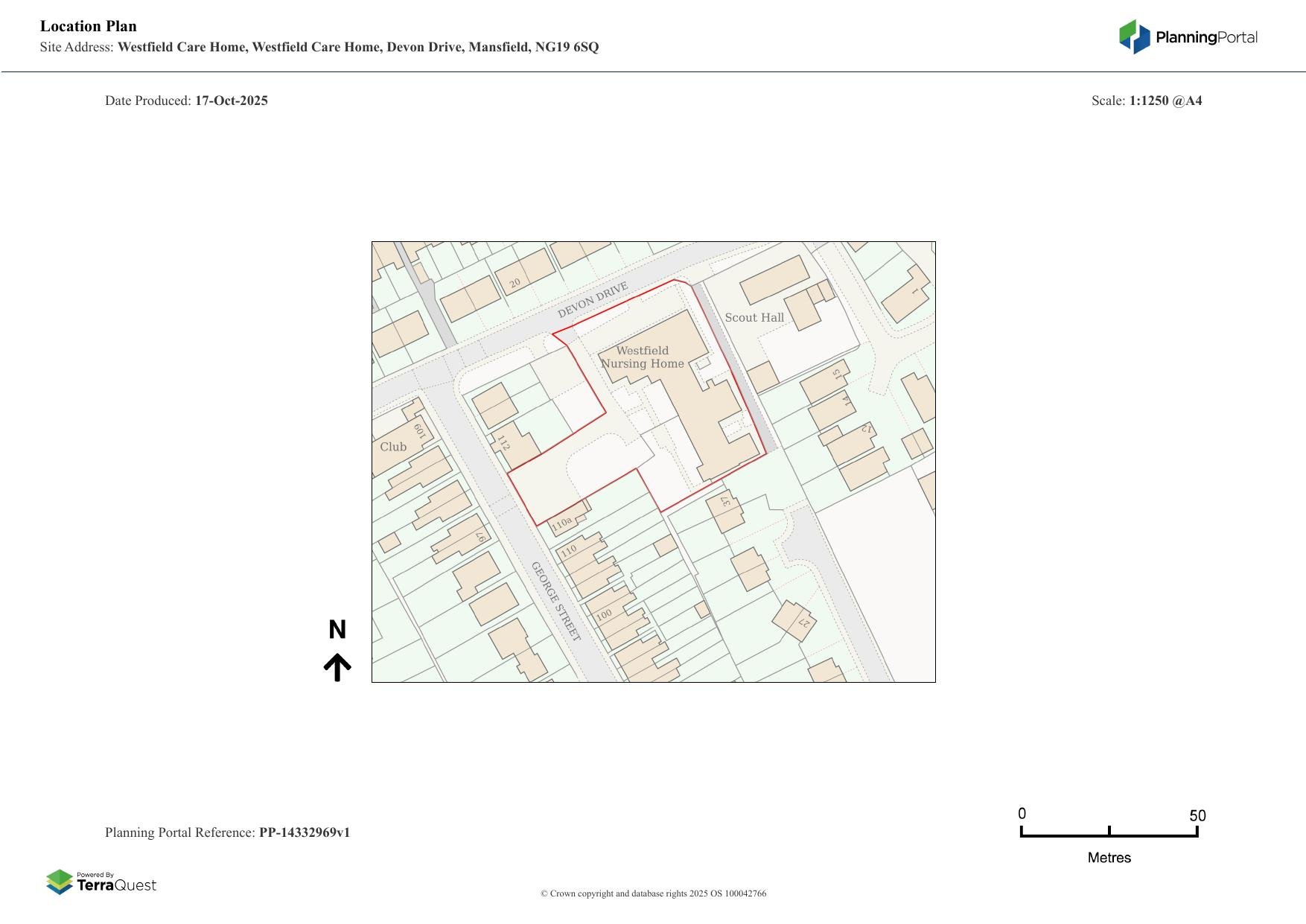The height and width of the screenshot is (924, 1306).
Task: Click the PP-14332969v1 reference number
Action: (x=305, y=832)
